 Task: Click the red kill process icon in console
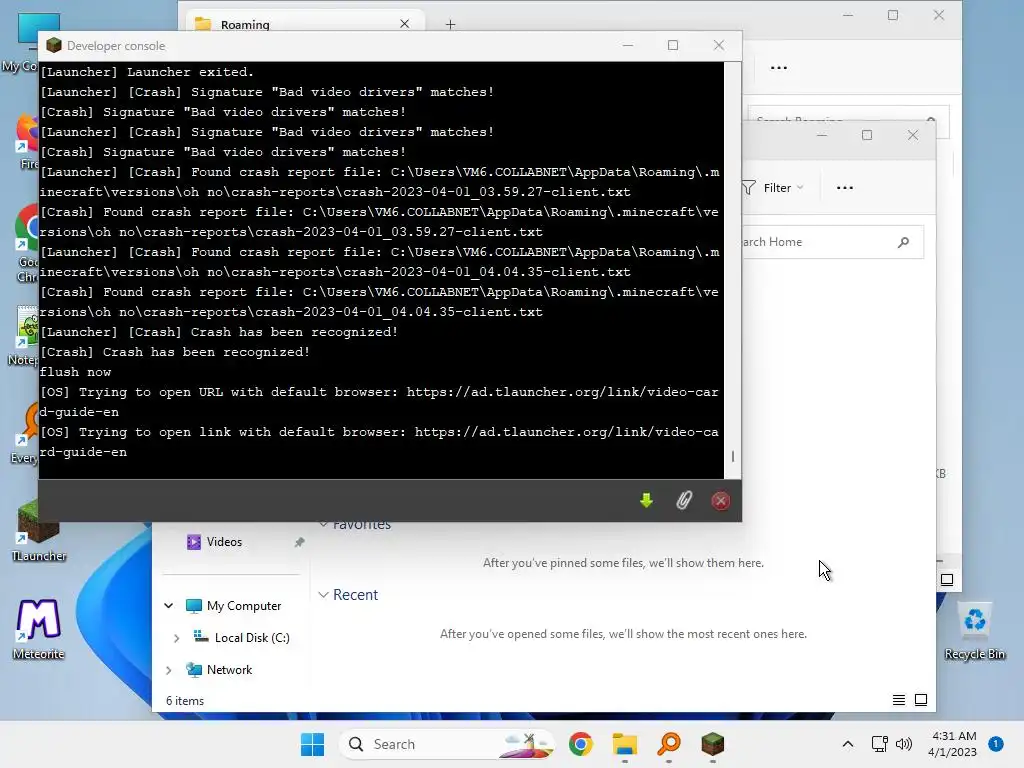pyautogui.click(x=720, y=501)
